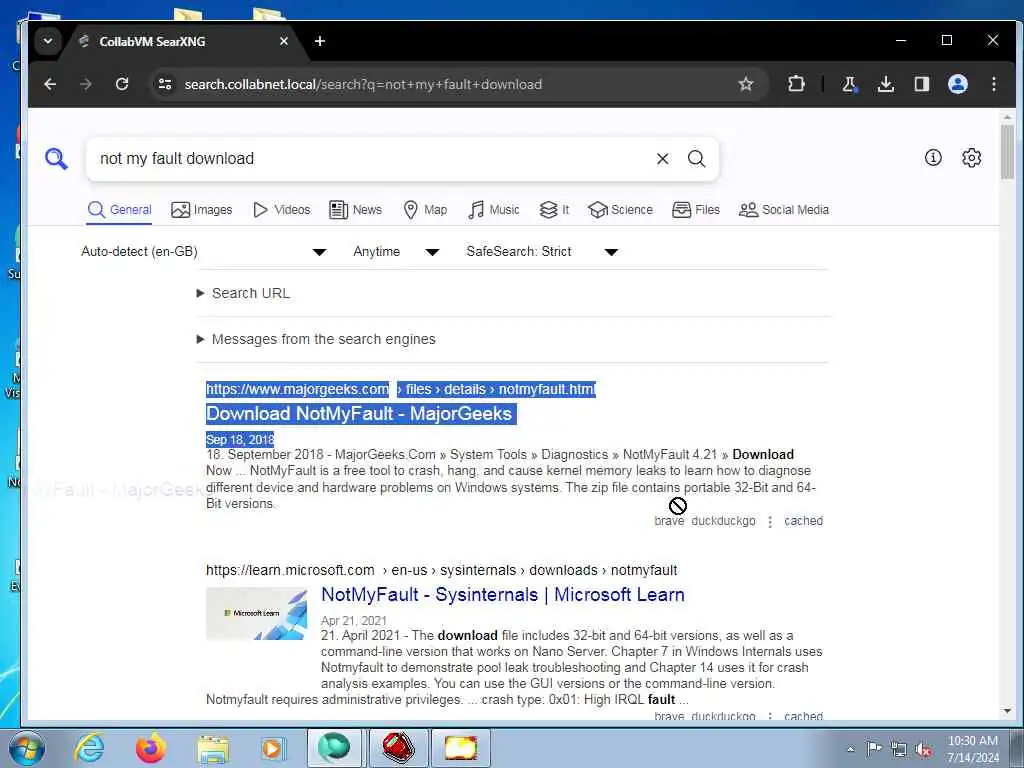Viewport: 1024px width, 768px height.
Task: Open Chrome three-dot menu
Action: [993, 84]
